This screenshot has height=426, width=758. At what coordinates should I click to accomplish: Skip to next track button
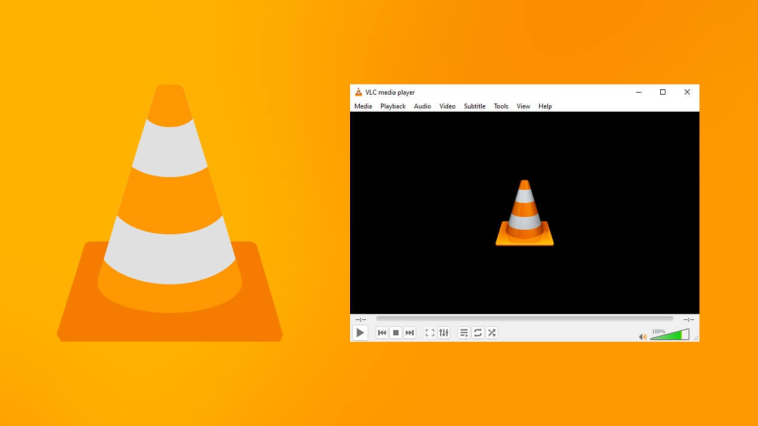click(410, 333)
